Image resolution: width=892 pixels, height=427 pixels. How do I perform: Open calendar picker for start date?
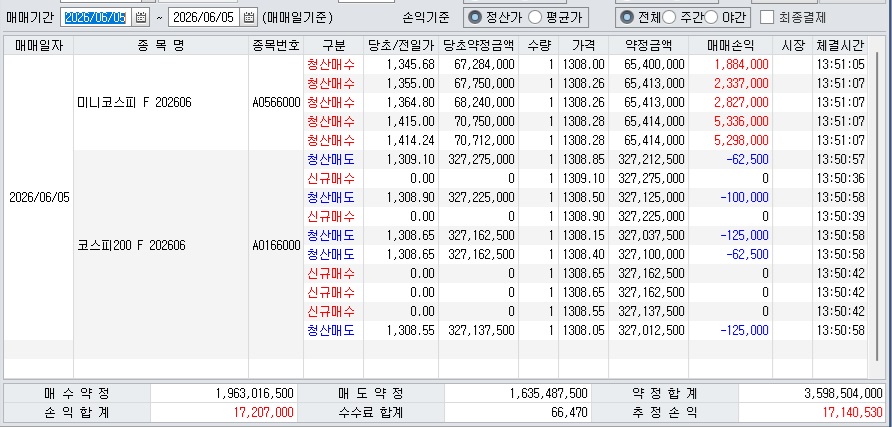(x=141, y=18)
